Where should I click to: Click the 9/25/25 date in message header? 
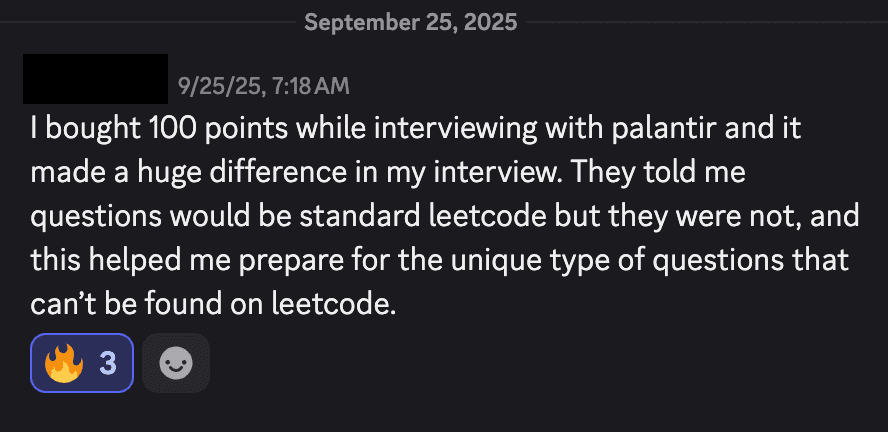point(210,86)
